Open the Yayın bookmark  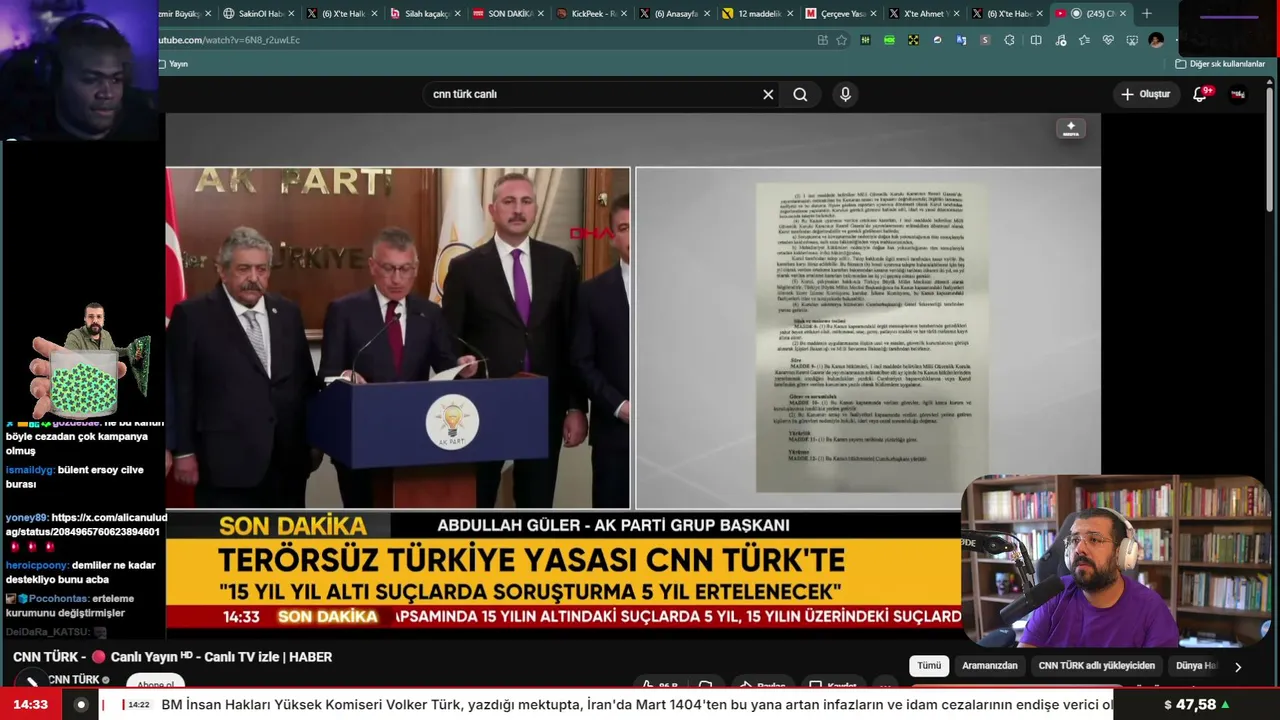point(174,64)
